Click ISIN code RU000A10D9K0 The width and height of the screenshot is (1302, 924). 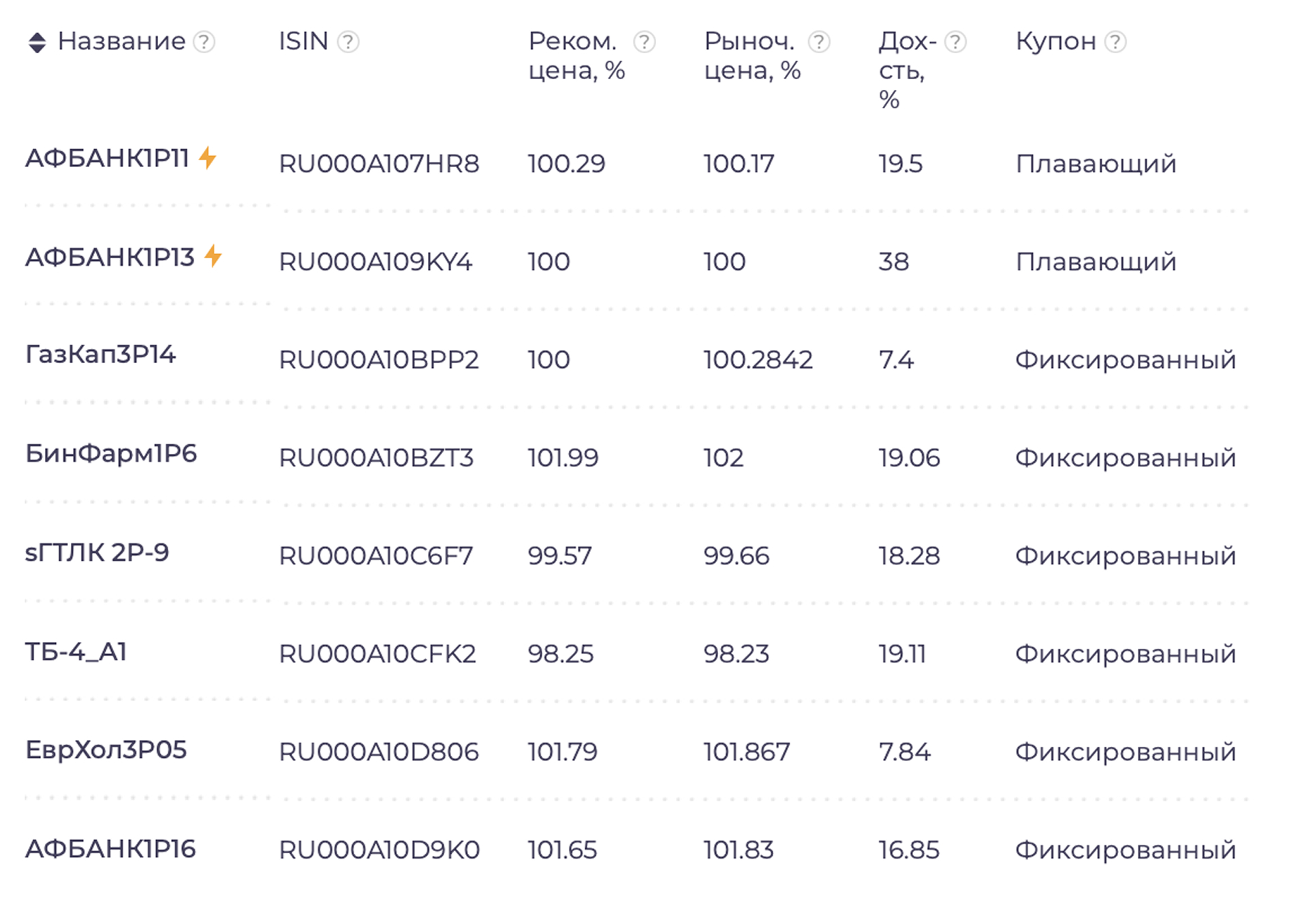pos(379,850)
